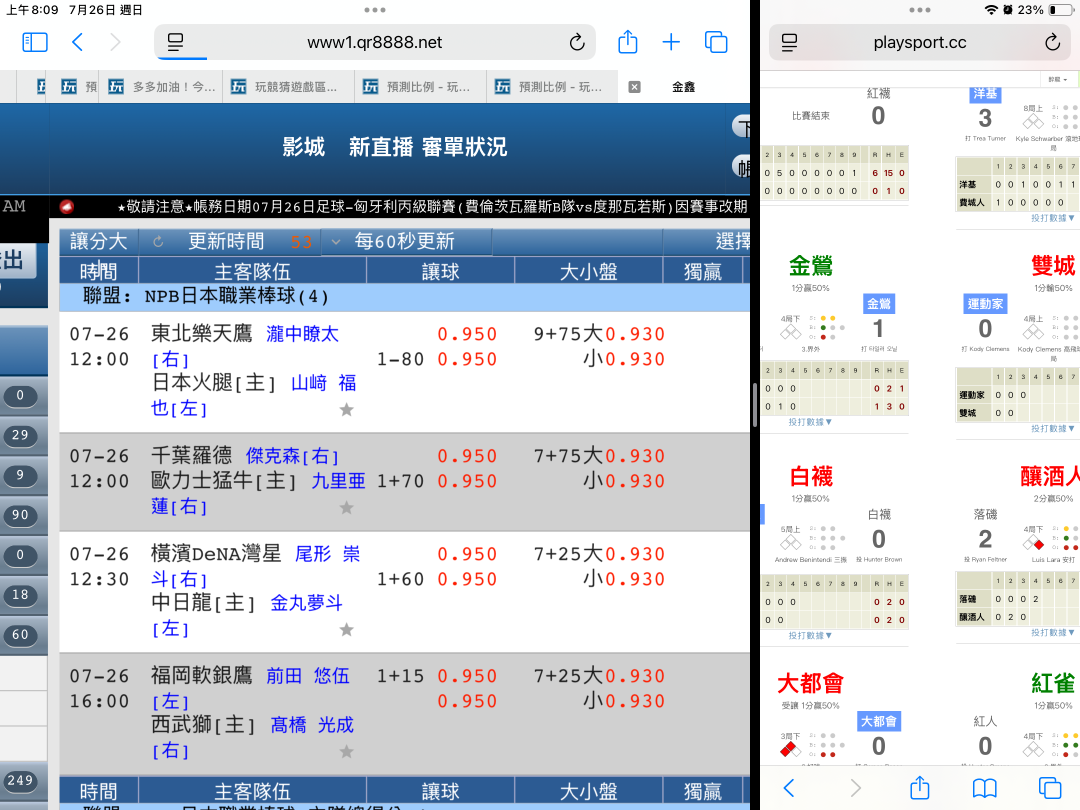This screenshot has width=1080, height=810.
Task: Select 白襪 team prediction
Action: click(x=811, y=476)
